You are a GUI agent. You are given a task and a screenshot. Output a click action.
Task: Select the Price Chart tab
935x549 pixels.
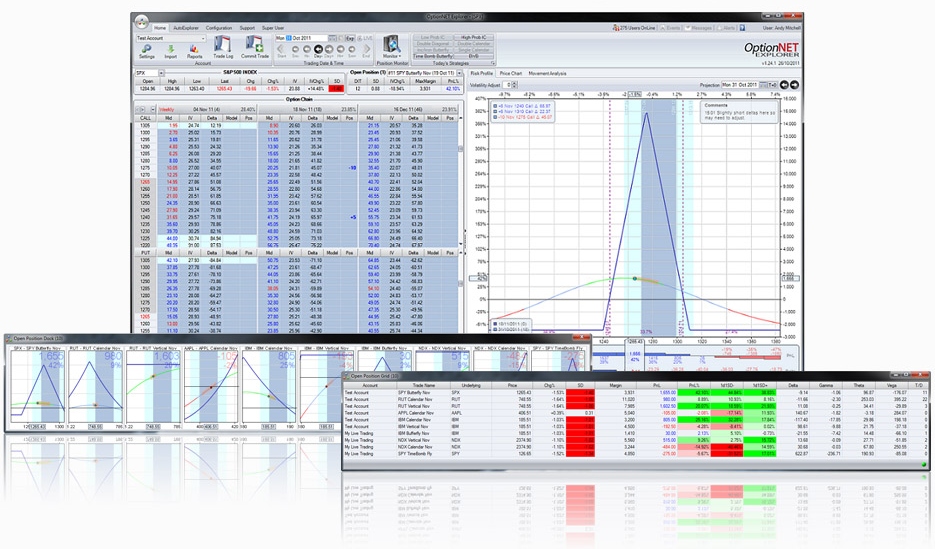click(510, 73)
